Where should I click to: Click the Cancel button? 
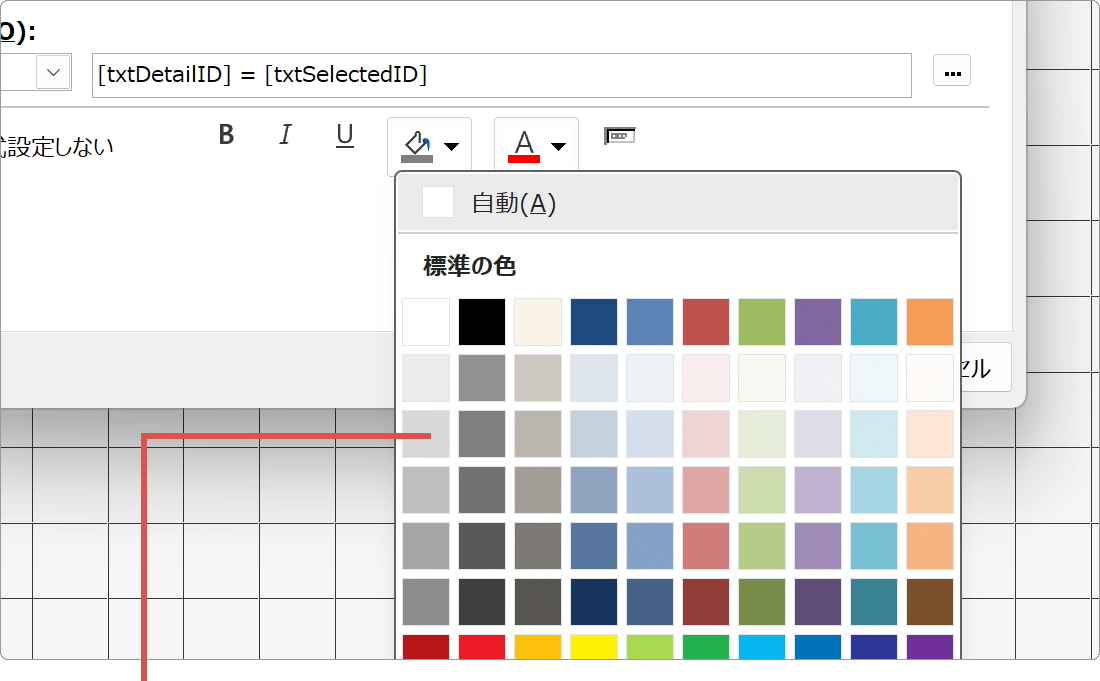tap(985, 367)
